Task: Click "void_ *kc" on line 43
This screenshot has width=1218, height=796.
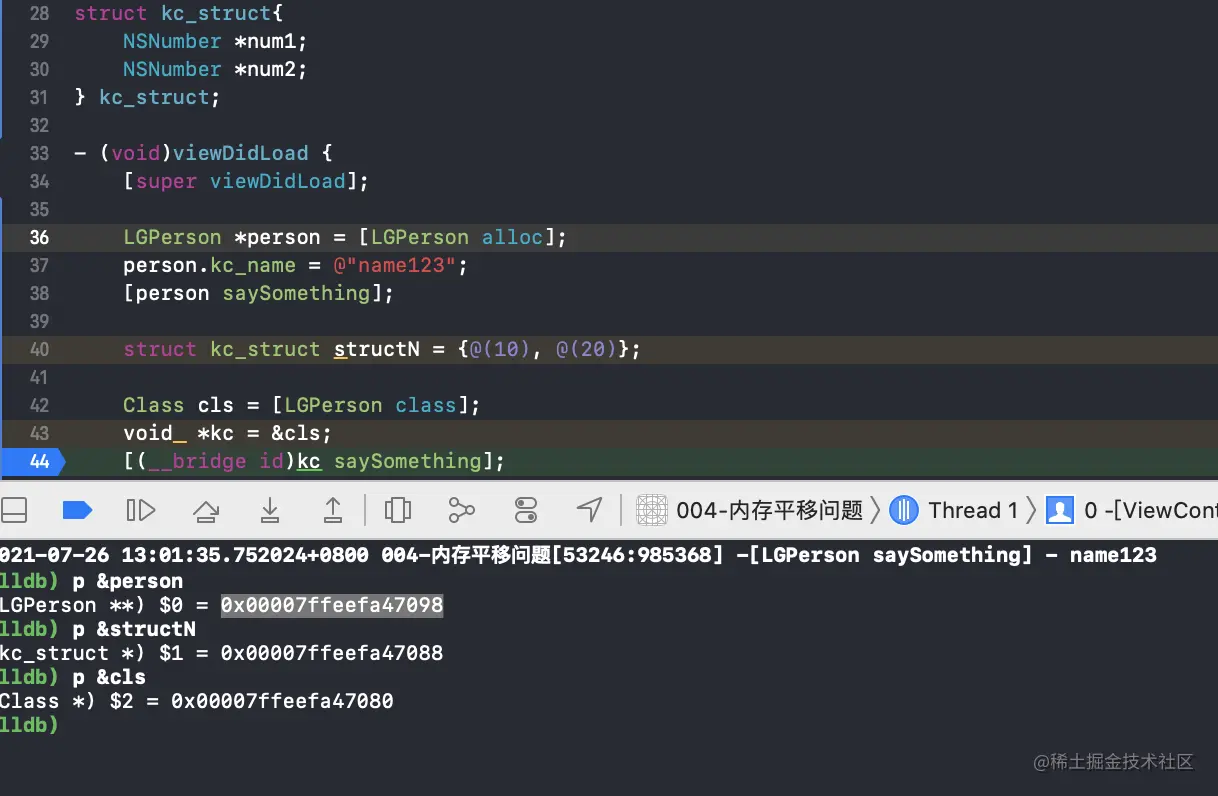Action: click(191, 433)
